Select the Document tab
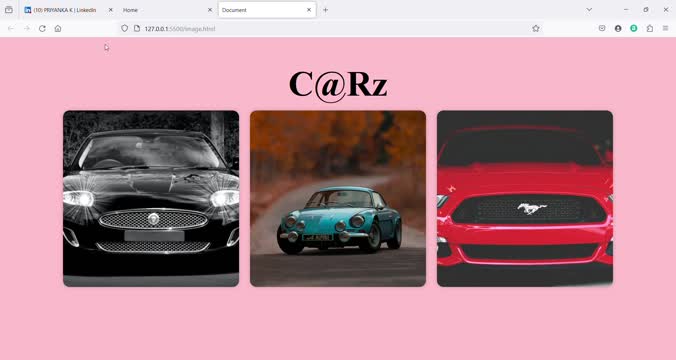 coord(267,10)
